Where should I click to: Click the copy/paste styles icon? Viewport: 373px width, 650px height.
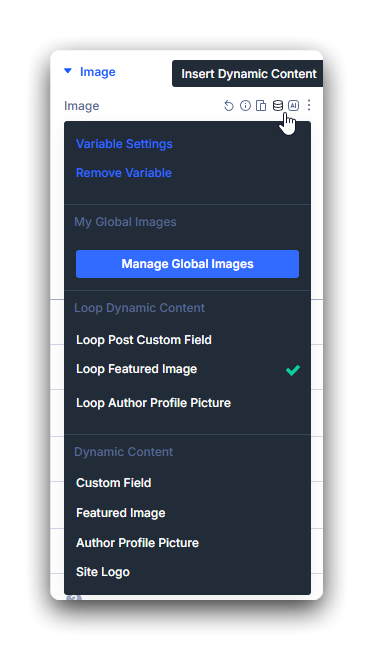pyautogui.click(x=261, y=106)
